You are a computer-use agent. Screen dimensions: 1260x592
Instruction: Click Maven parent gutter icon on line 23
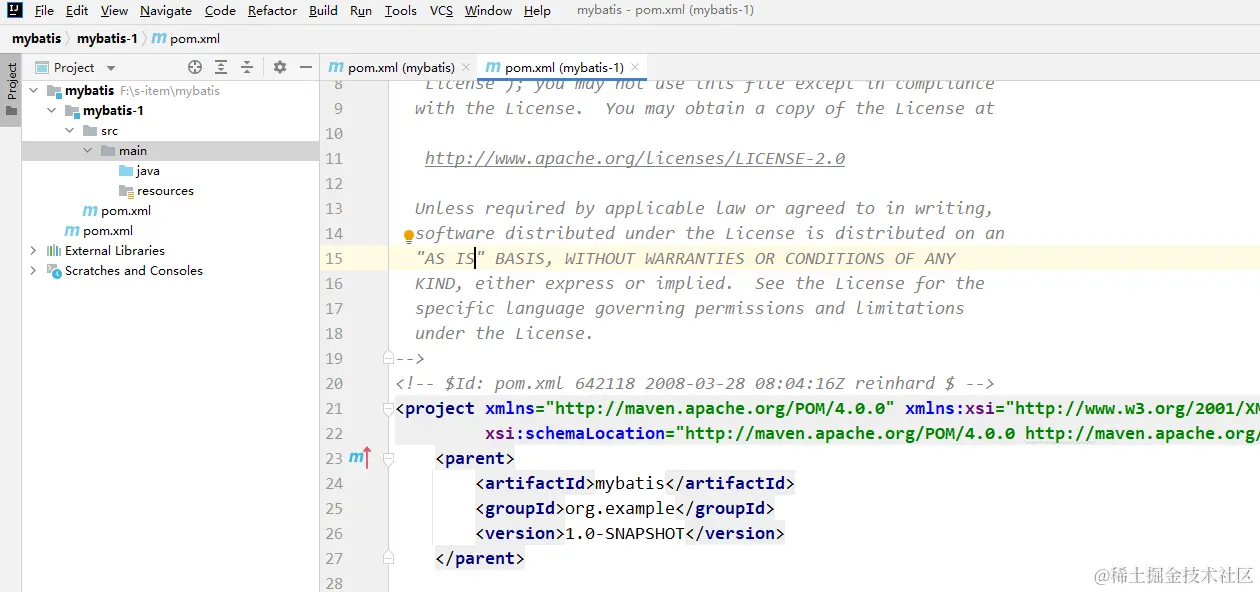pos(359,458)
